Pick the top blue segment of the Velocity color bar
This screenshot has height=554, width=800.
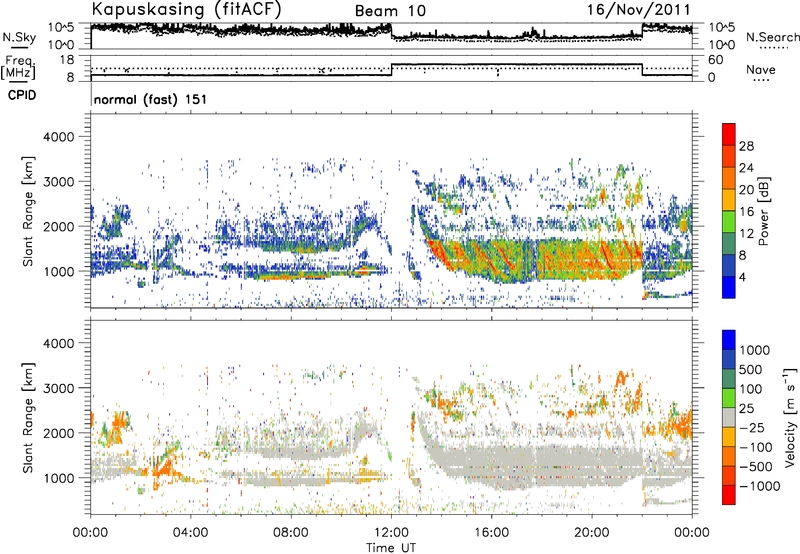729,339
